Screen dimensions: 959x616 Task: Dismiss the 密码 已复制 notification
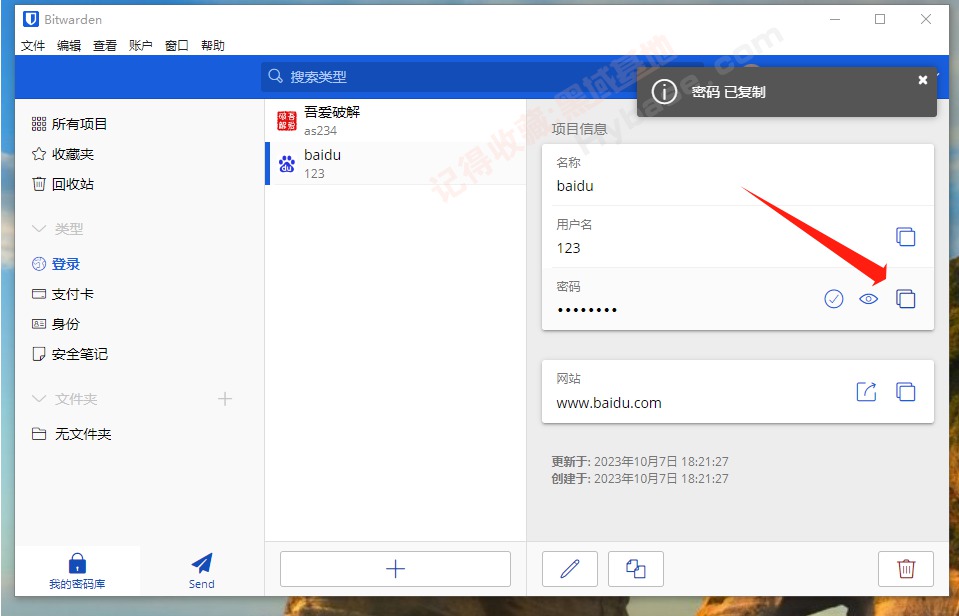coord(923,80)
